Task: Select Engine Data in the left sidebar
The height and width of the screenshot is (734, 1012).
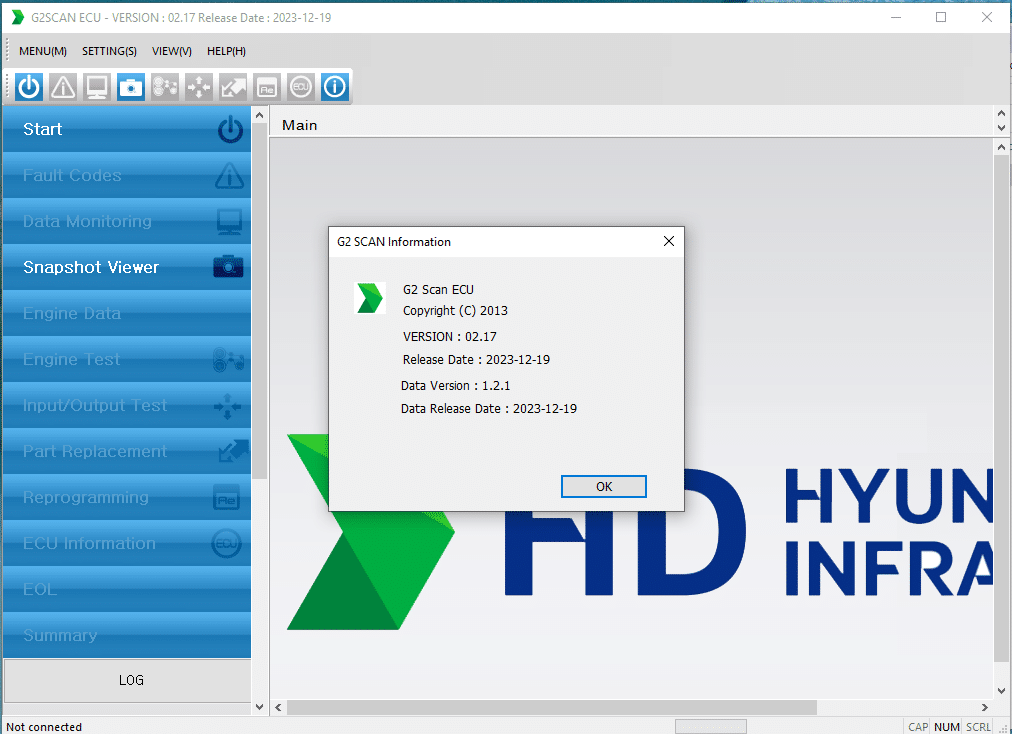Action: point(126,313)
